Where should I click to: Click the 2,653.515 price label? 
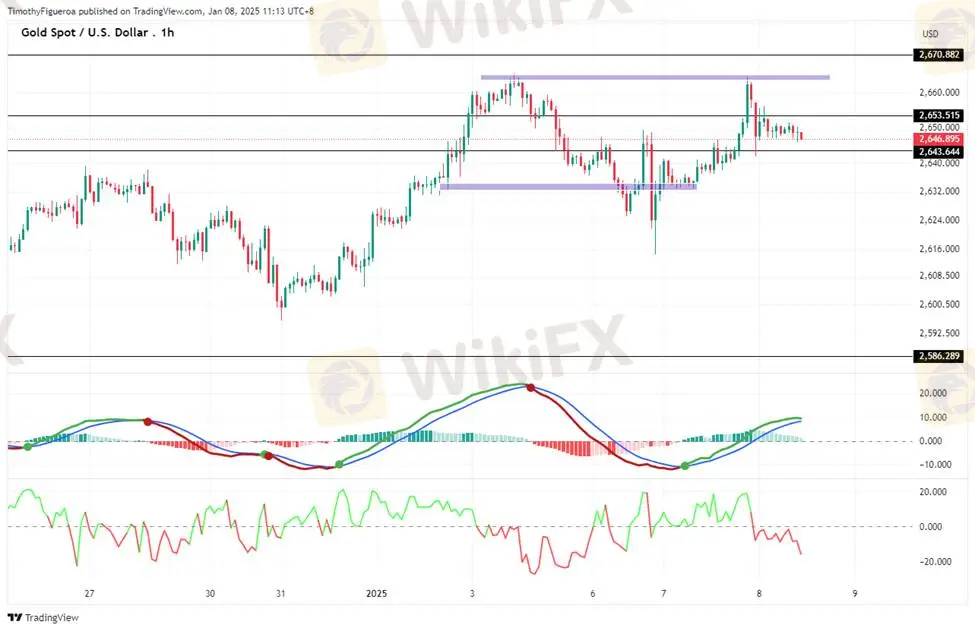pos(939,115)
